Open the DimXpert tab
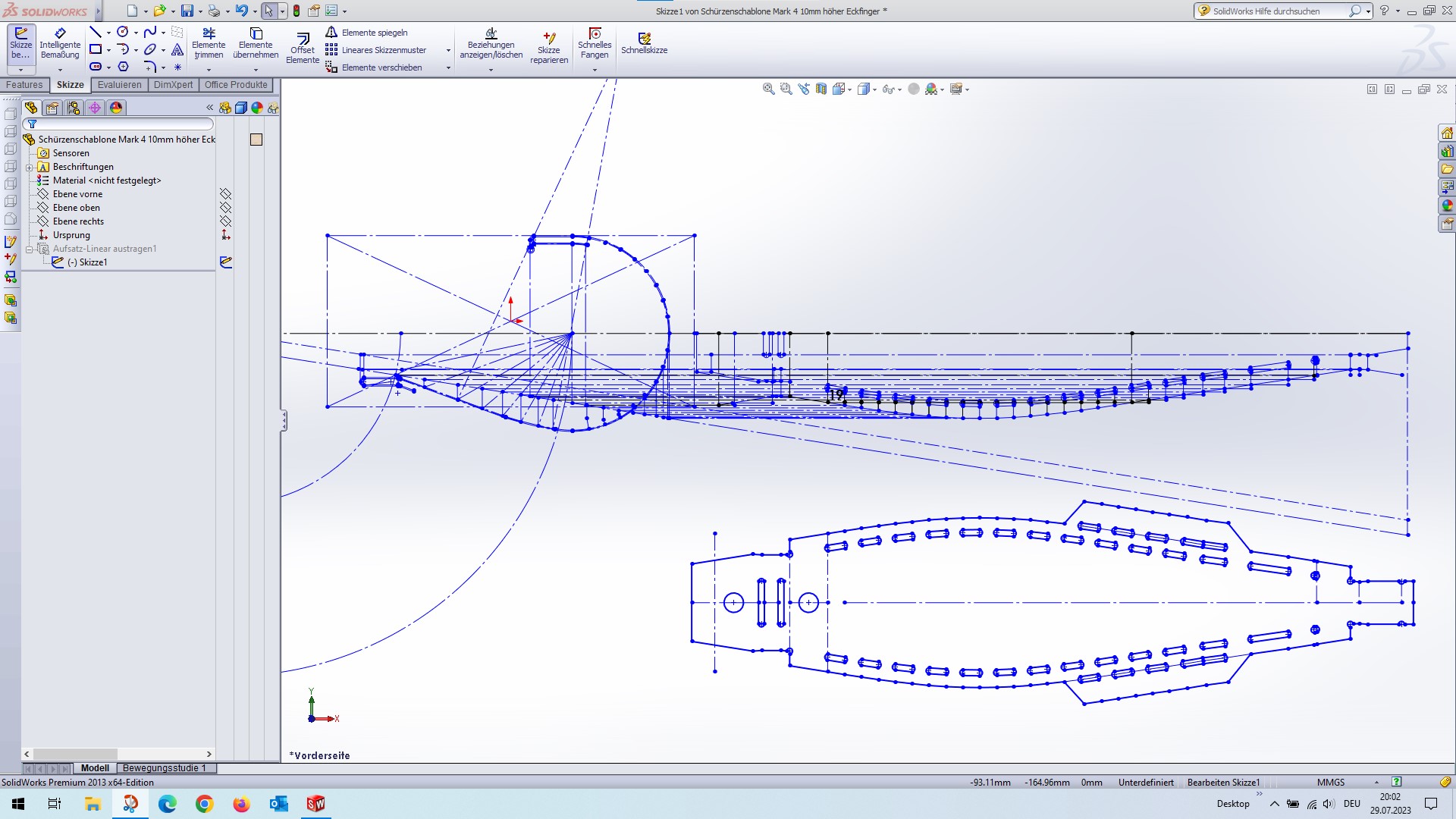The image size is (1456, 819). (x=173, y=85)
